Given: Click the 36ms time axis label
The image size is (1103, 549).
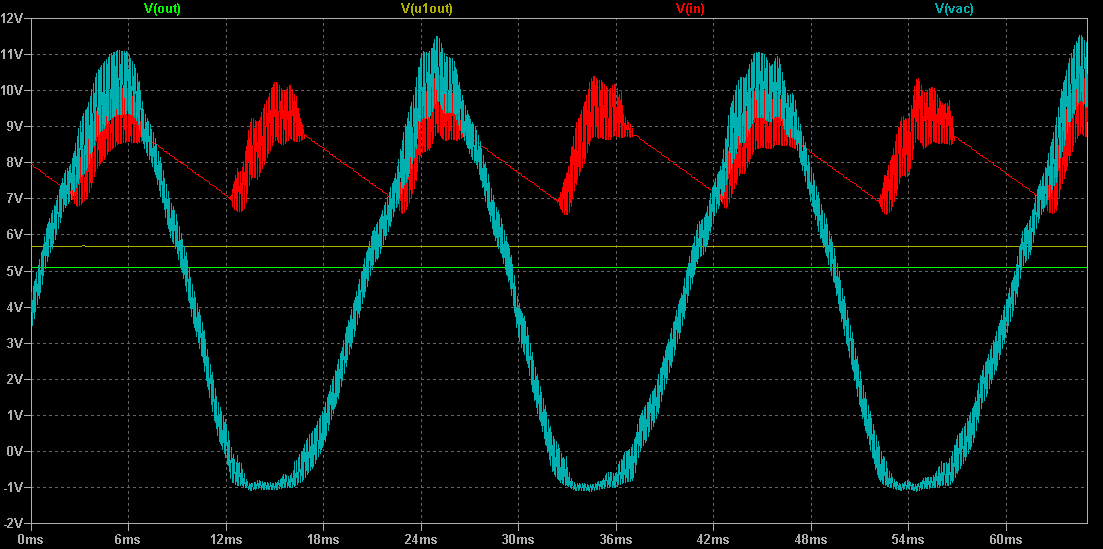Looking at the screenshot, I should [616, 538].
